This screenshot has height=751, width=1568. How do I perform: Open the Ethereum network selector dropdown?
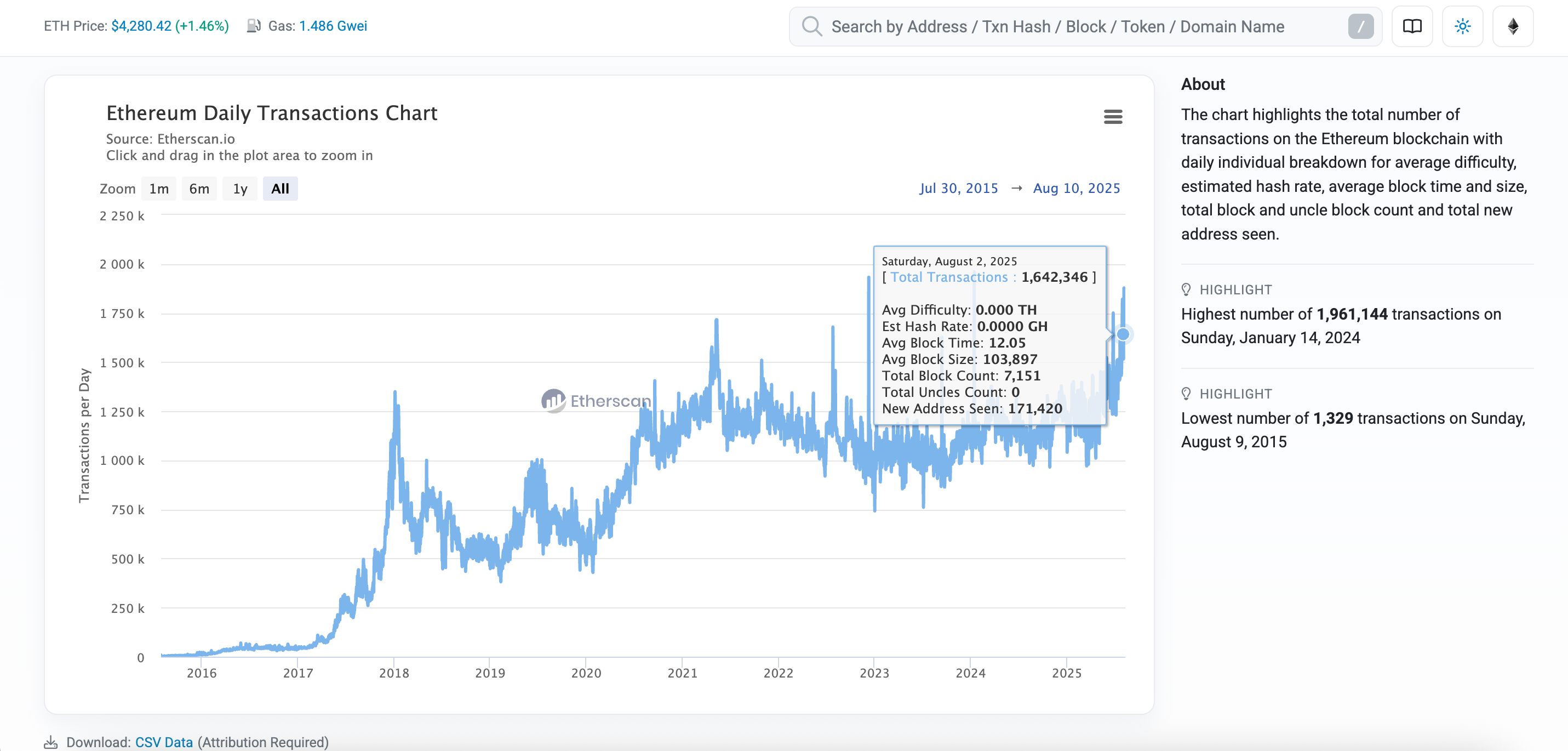click(x=1513, y=26)
